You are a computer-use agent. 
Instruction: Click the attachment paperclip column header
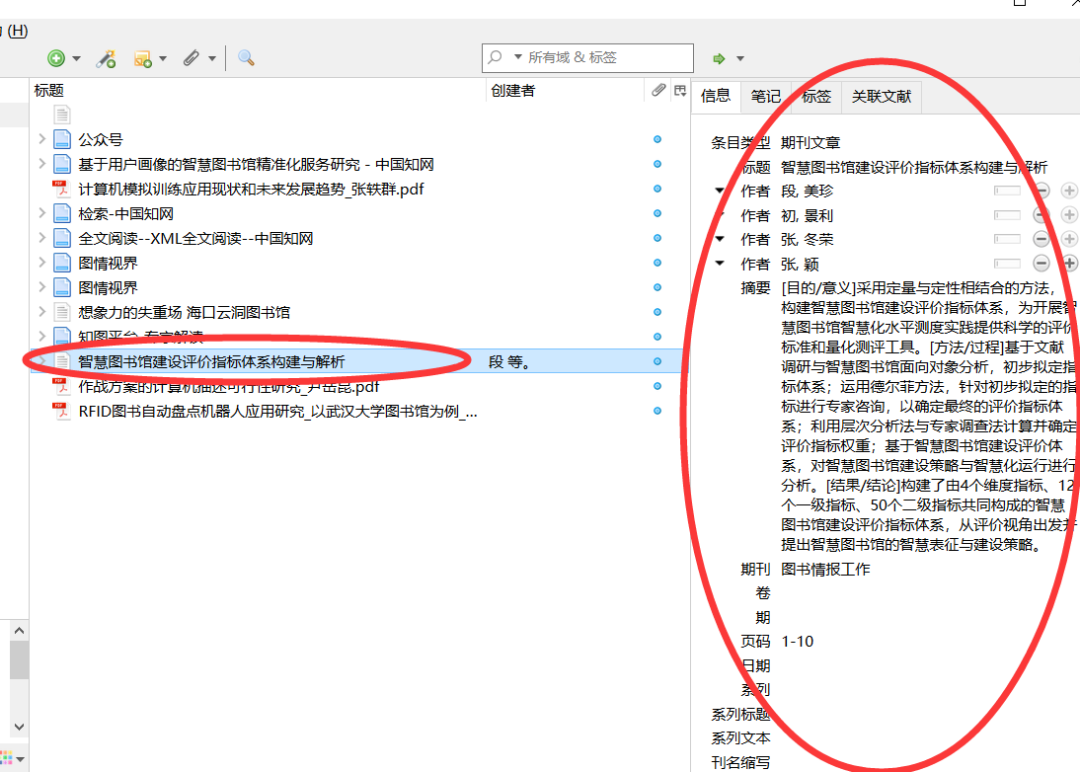point(658,90)
